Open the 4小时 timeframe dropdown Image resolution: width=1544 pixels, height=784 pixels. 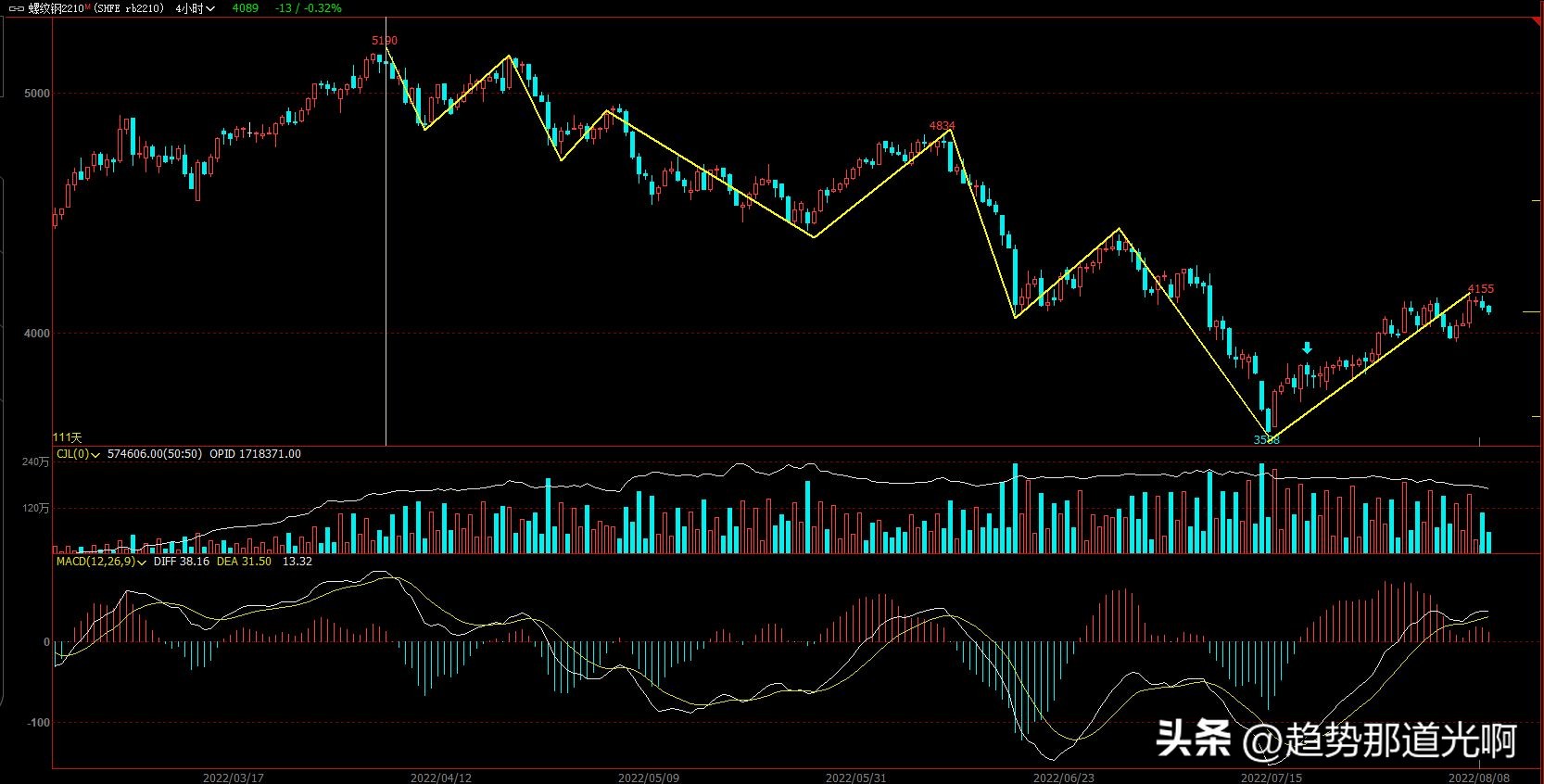pyautogui.click(x=196, y=8)
